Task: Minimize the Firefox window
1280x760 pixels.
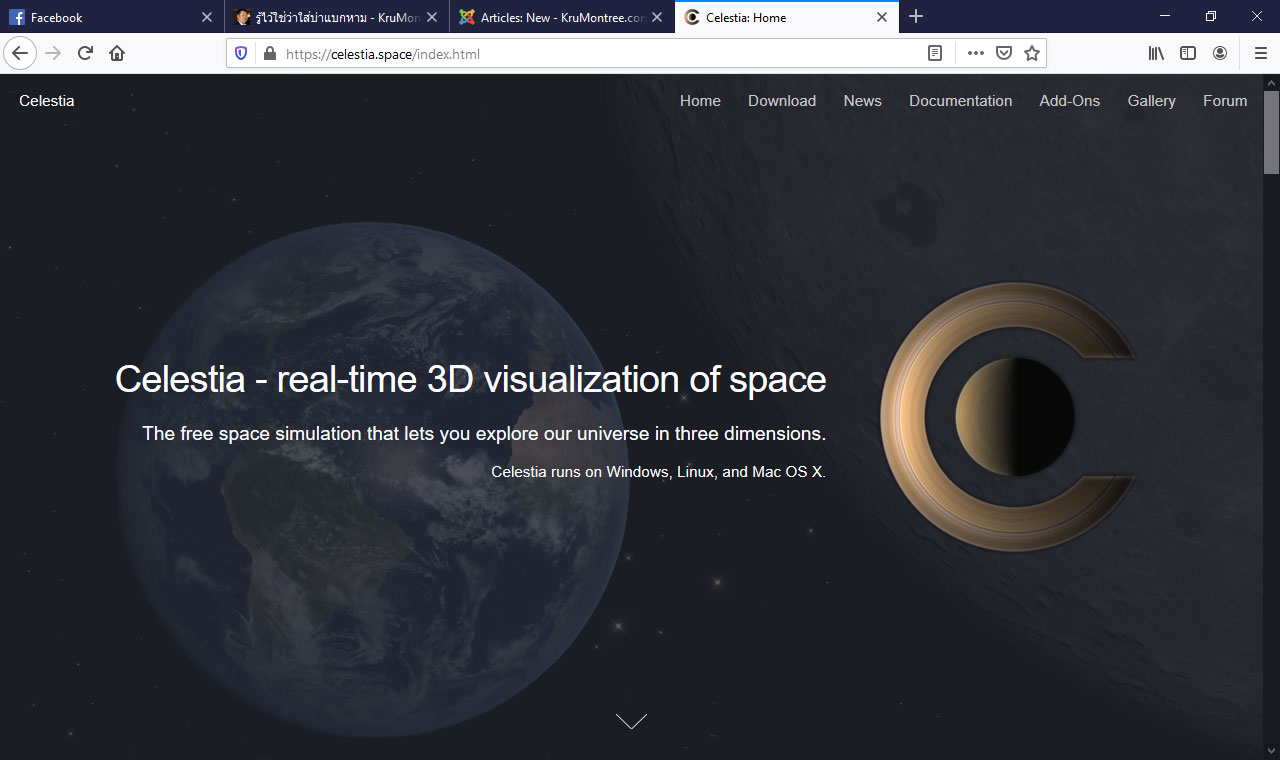Action: (x=1165, y=17)
